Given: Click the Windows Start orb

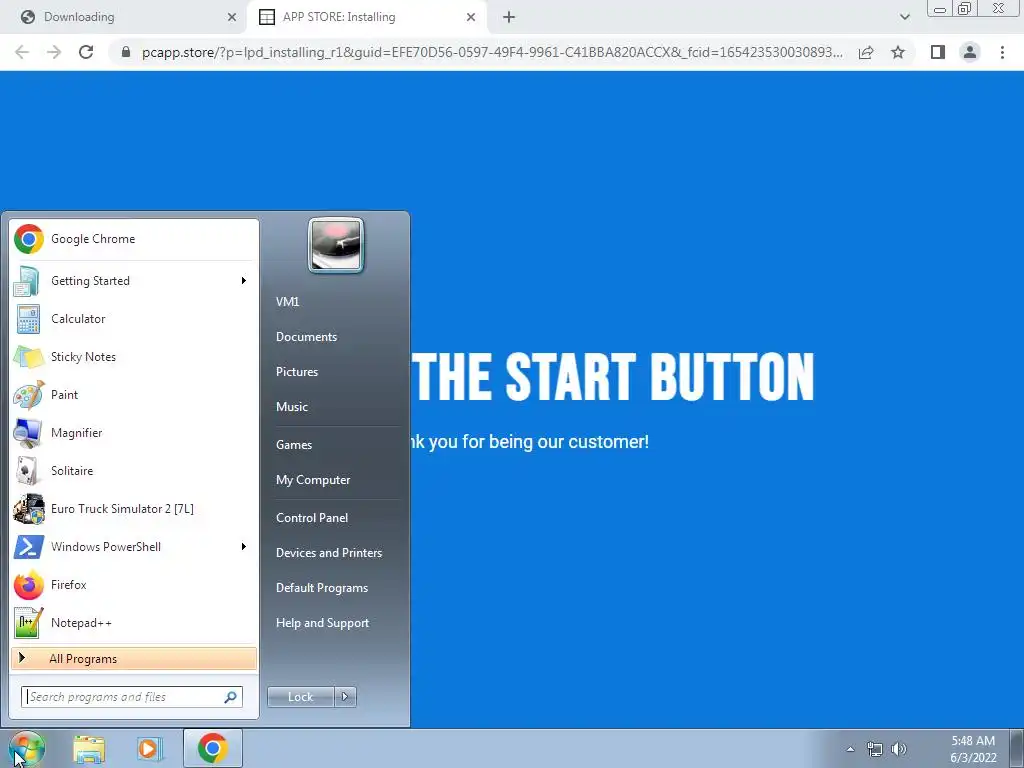Looking at the screenshot, I should 26,748.
